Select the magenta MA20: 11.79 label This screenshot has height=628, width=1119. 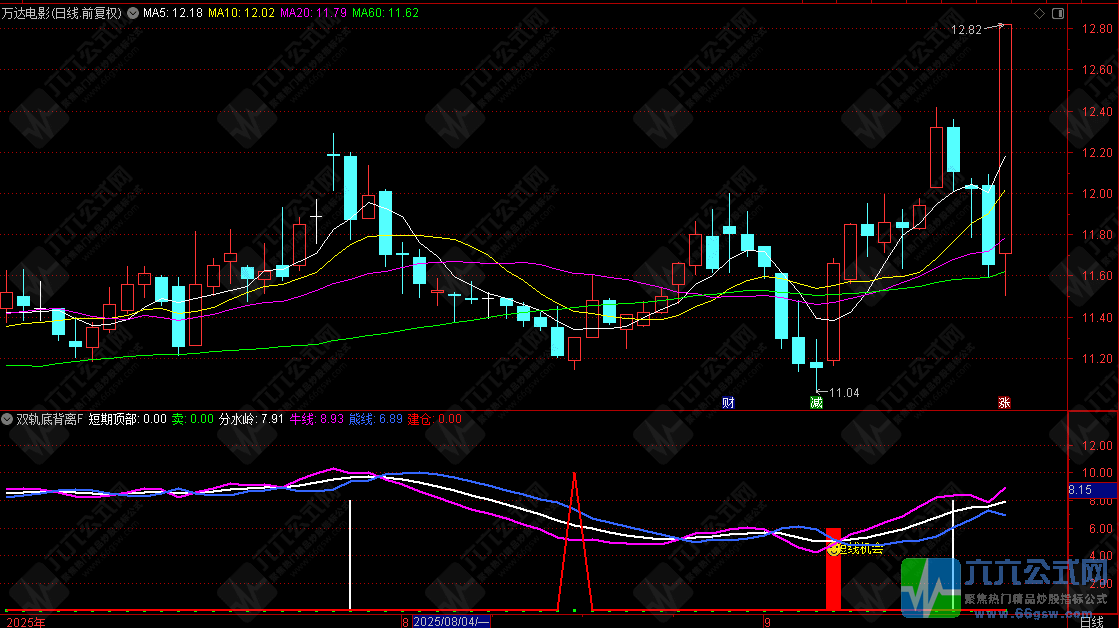pyautogui.click(x=313, y=13)
